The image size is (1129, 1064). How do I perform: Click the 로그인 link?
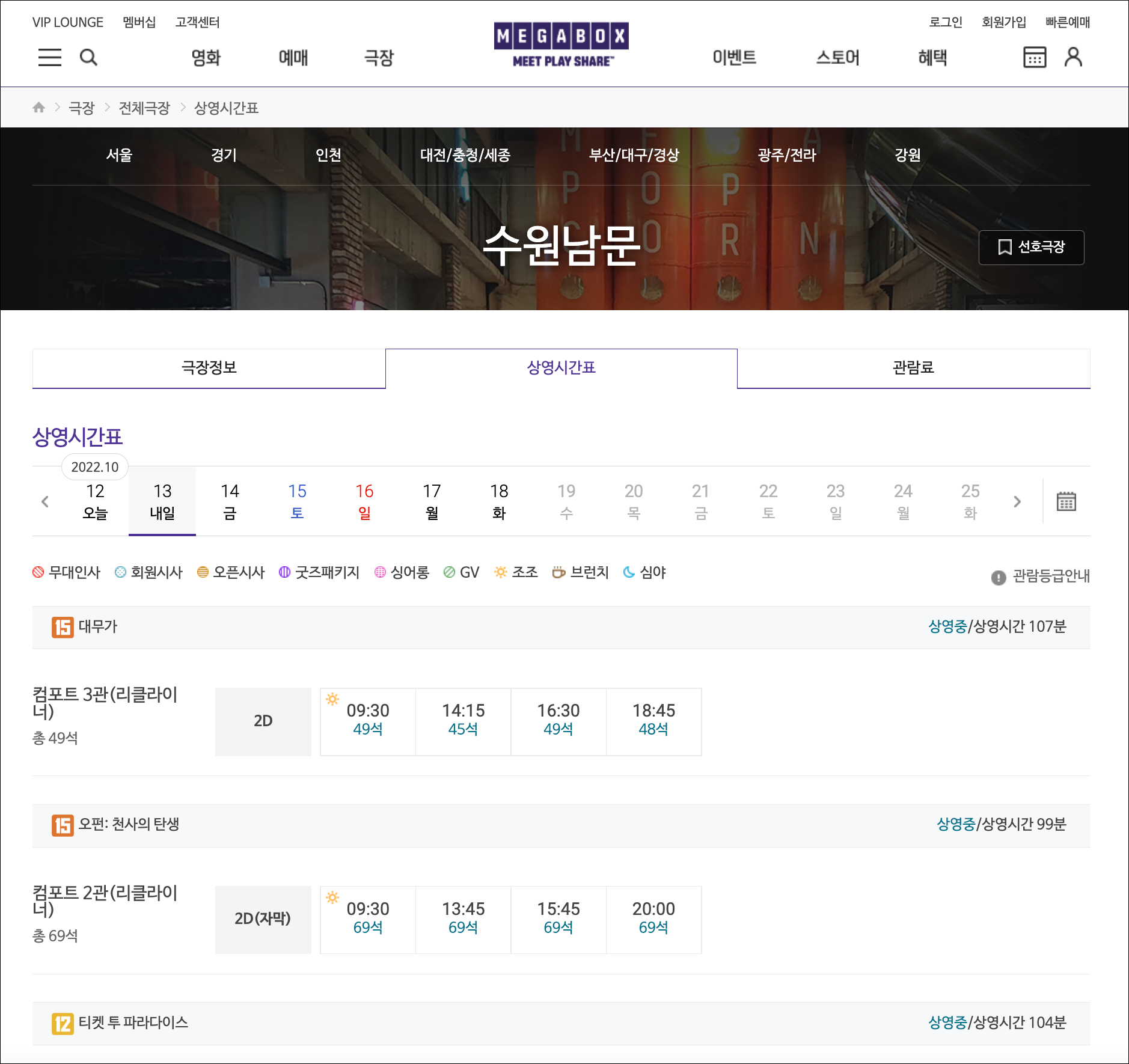click(946, 22)
